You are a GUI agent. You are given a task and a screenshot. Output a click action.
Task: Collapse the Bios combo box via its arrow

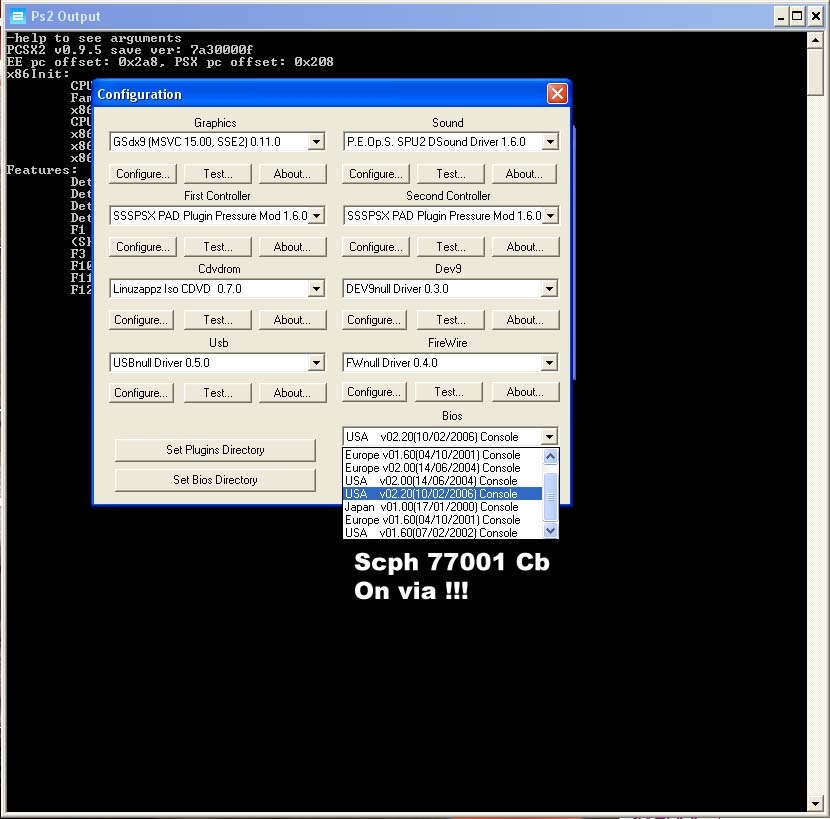(x=549, y=437)
